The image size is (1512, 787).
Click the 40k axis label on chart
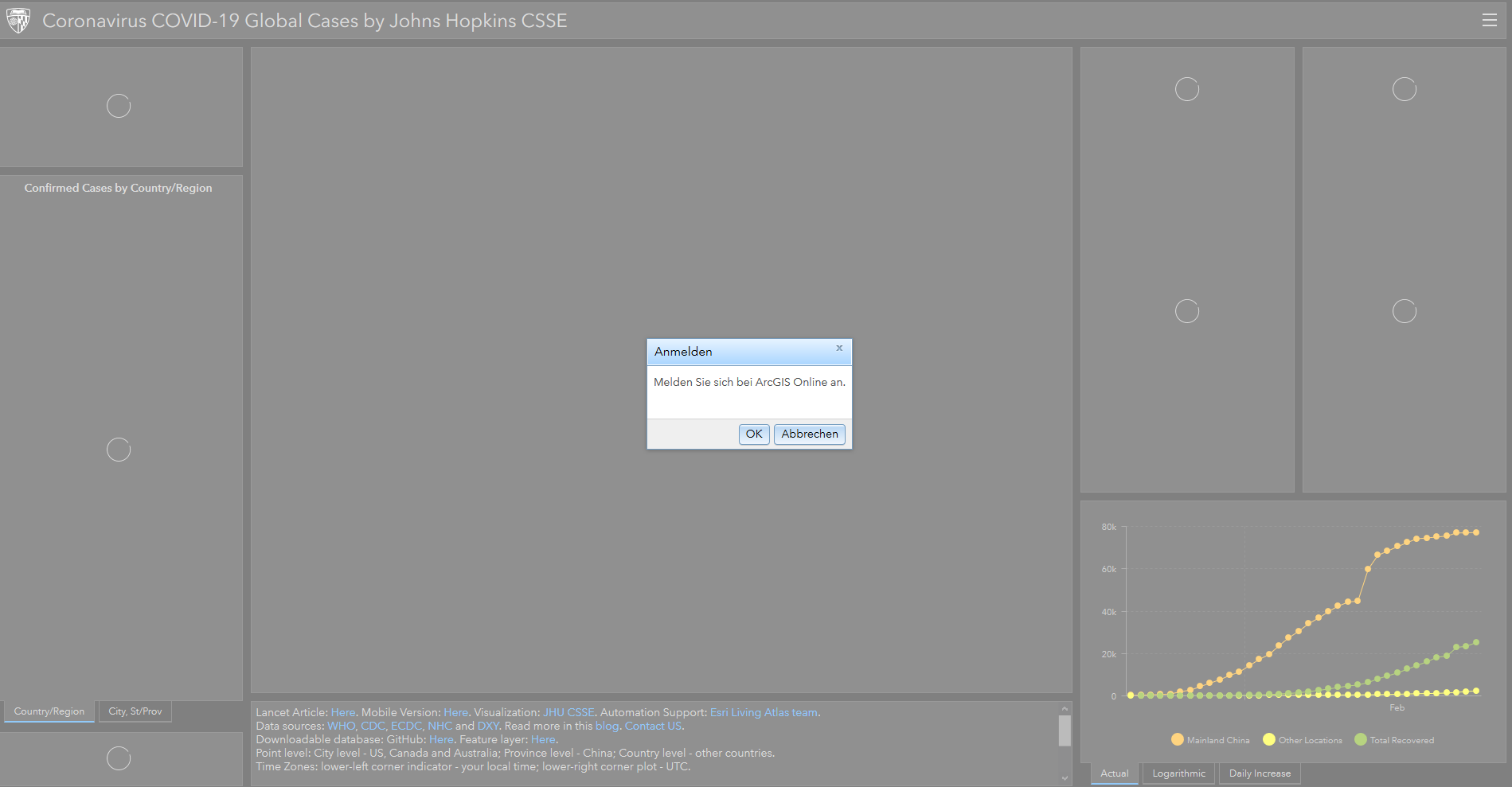click(1108, 612)
